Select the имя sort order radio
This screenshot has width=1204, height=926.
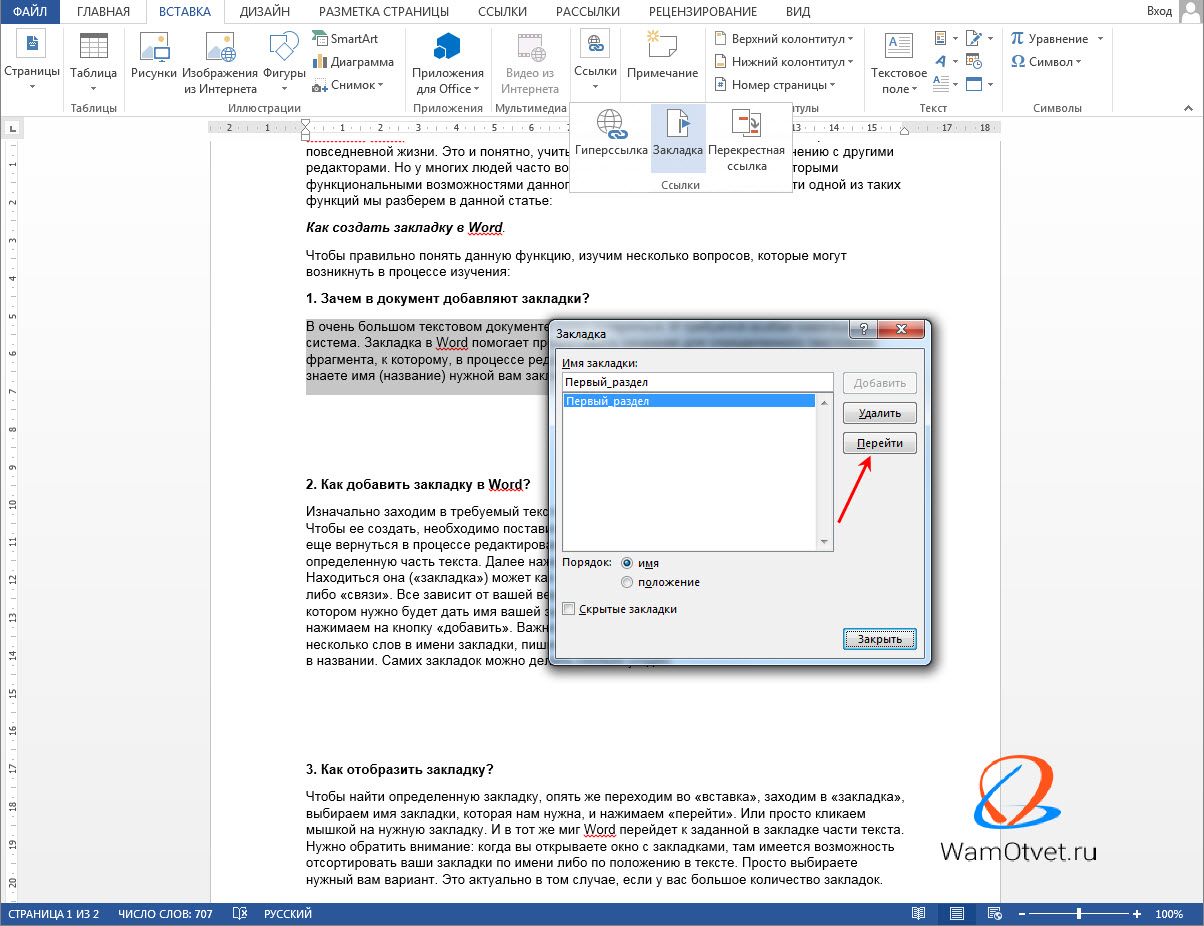coord(627,563)
